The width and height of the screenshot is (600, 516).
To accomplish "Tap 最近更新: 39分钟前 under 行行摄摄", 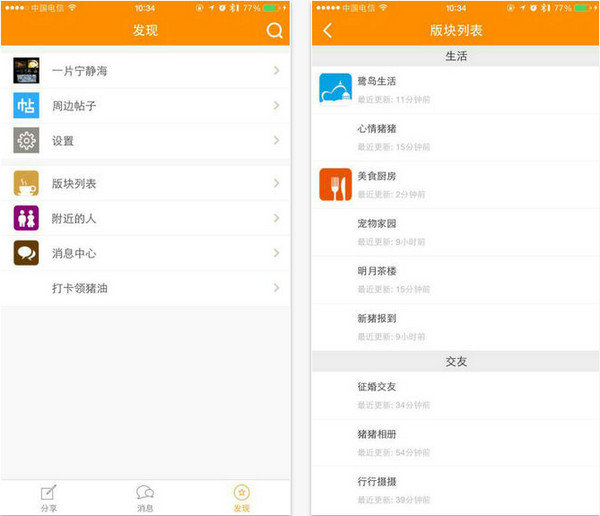I will (394, 500).
